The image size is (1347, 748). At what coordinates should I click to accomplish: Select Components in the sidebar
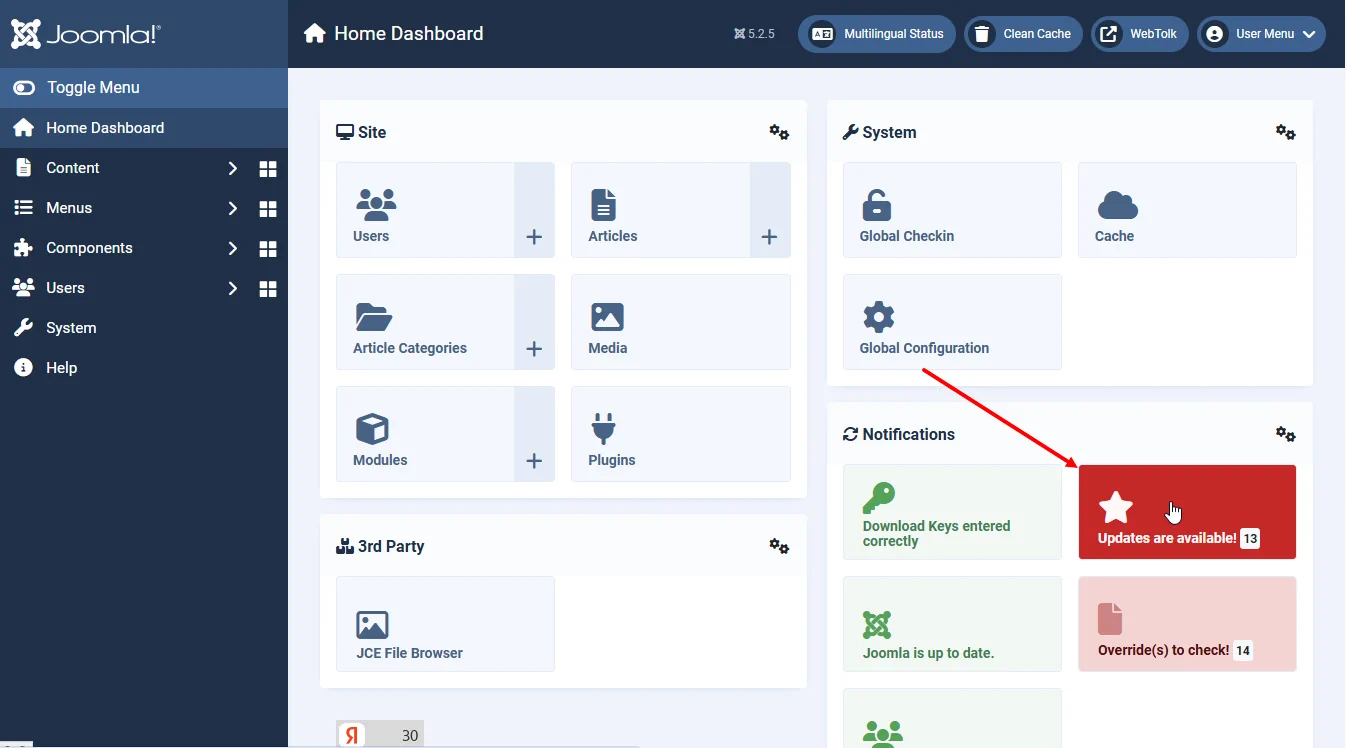coord(89,248)
